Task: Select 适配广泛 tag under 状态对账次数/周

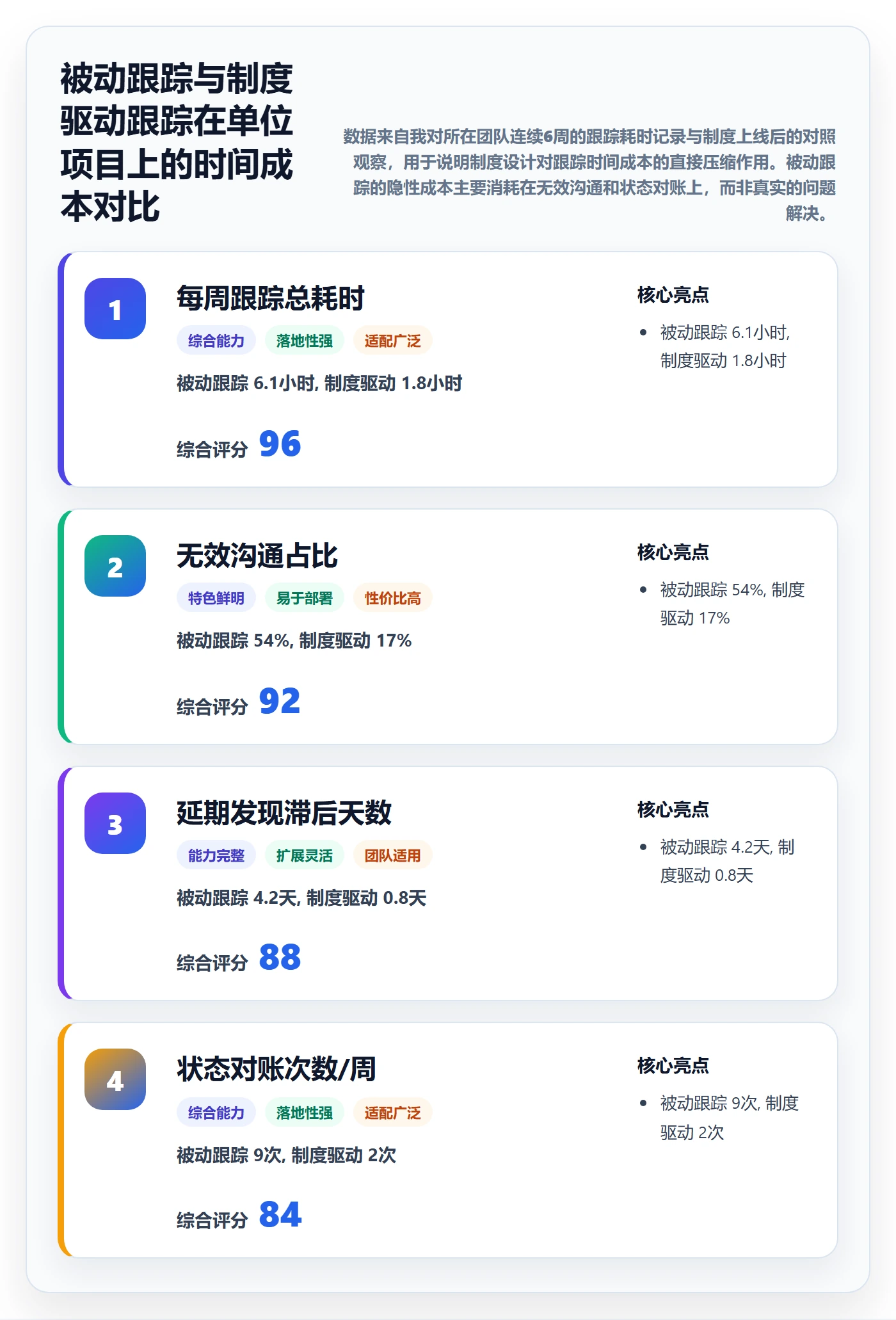Action: coord(393,1113)
